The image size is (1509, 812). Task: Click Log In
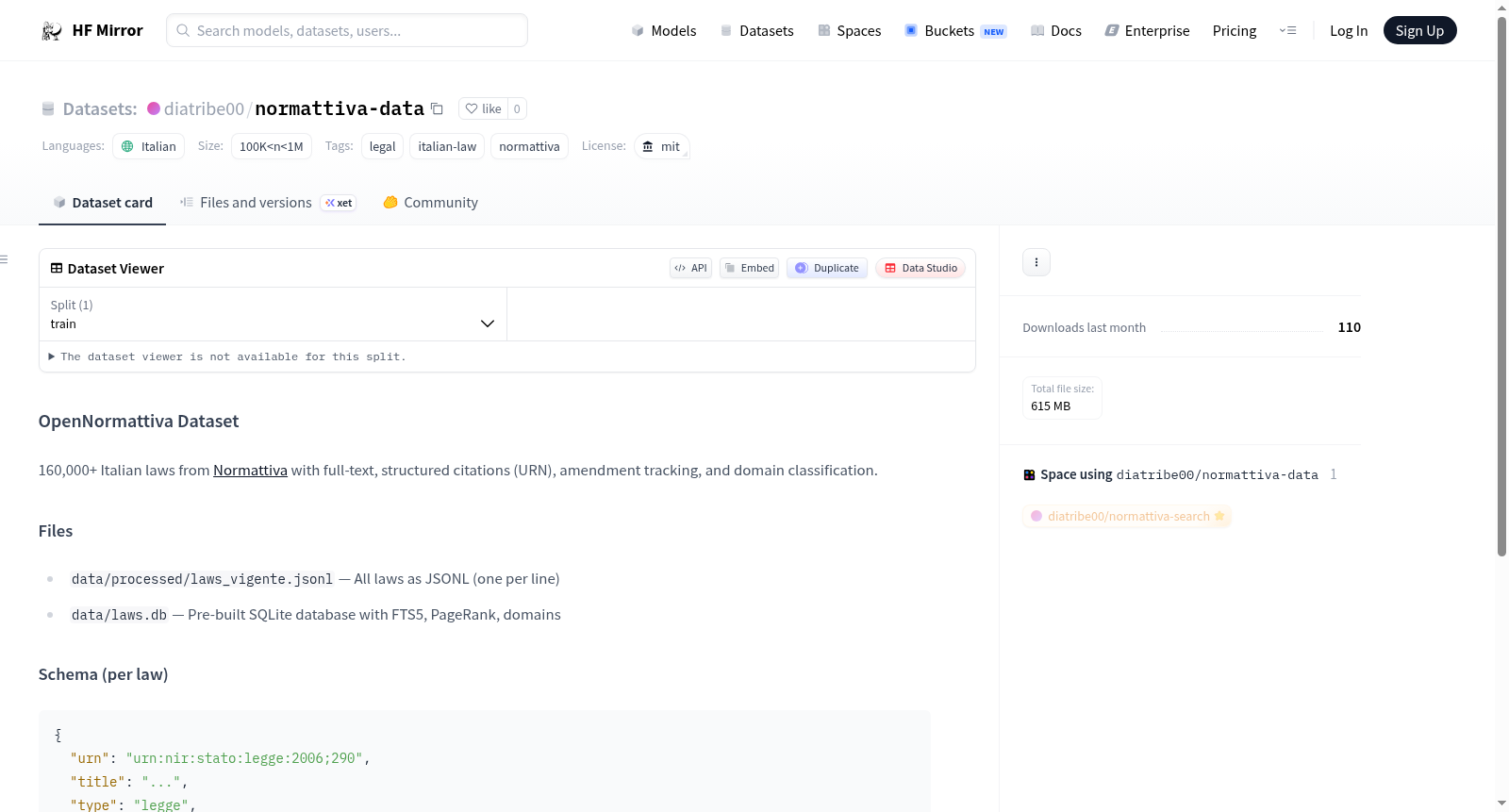click(1349, 31)
